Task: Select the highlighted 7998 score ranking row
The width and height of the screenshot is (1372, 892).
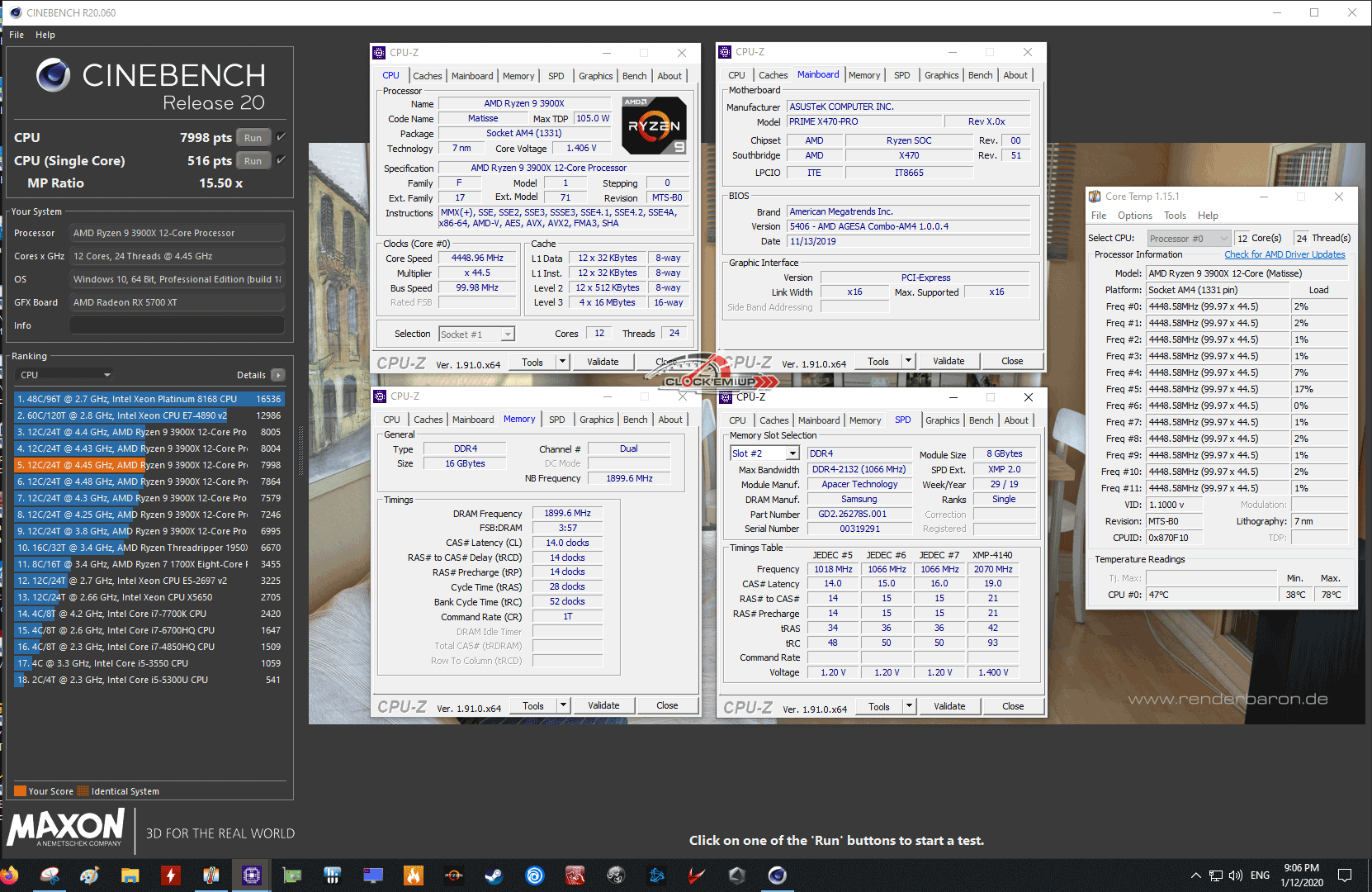Action: pos(149,465)
